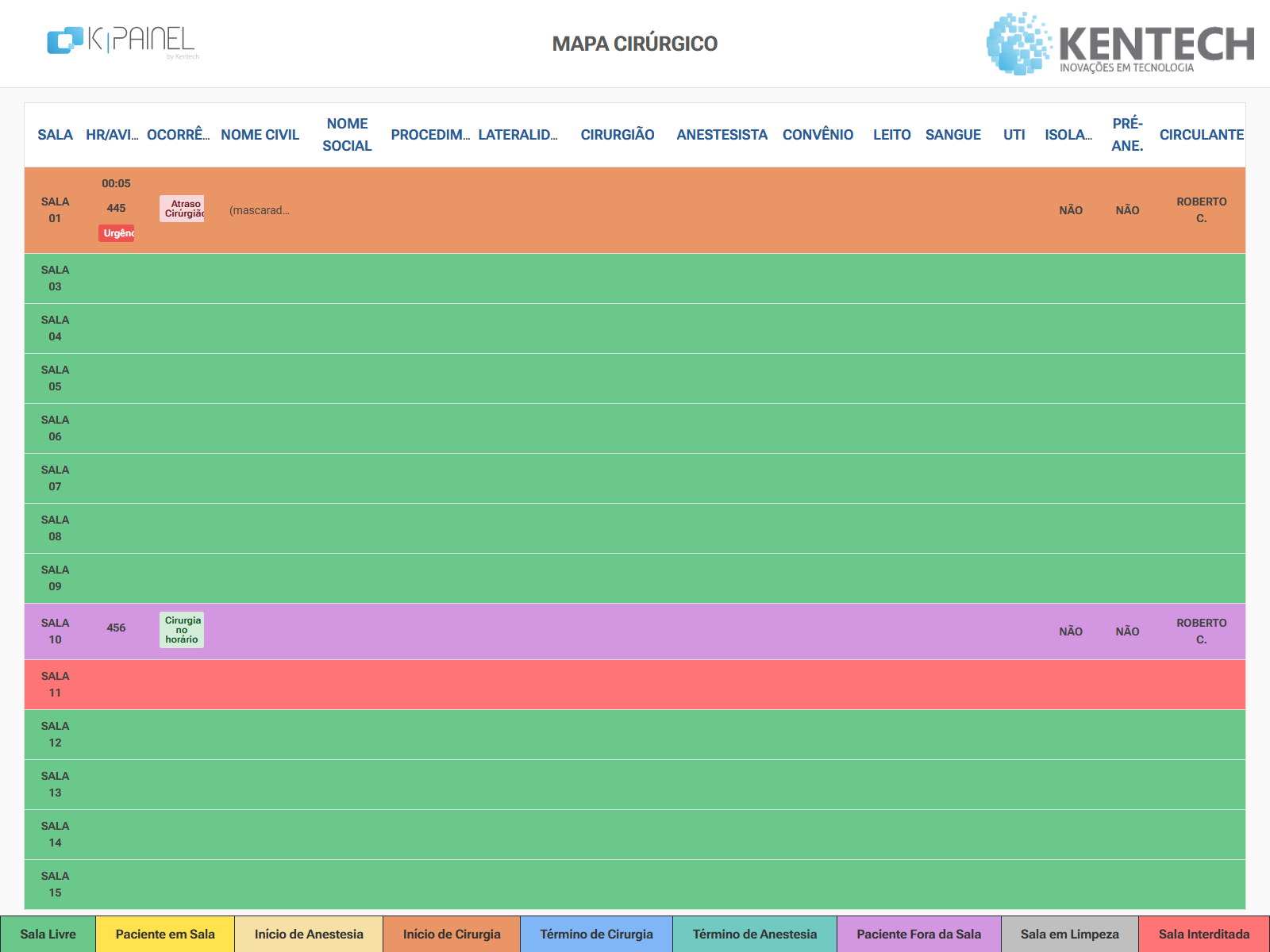Click the Término de Cirurgia legend swatch

click(x=597, y=935)
